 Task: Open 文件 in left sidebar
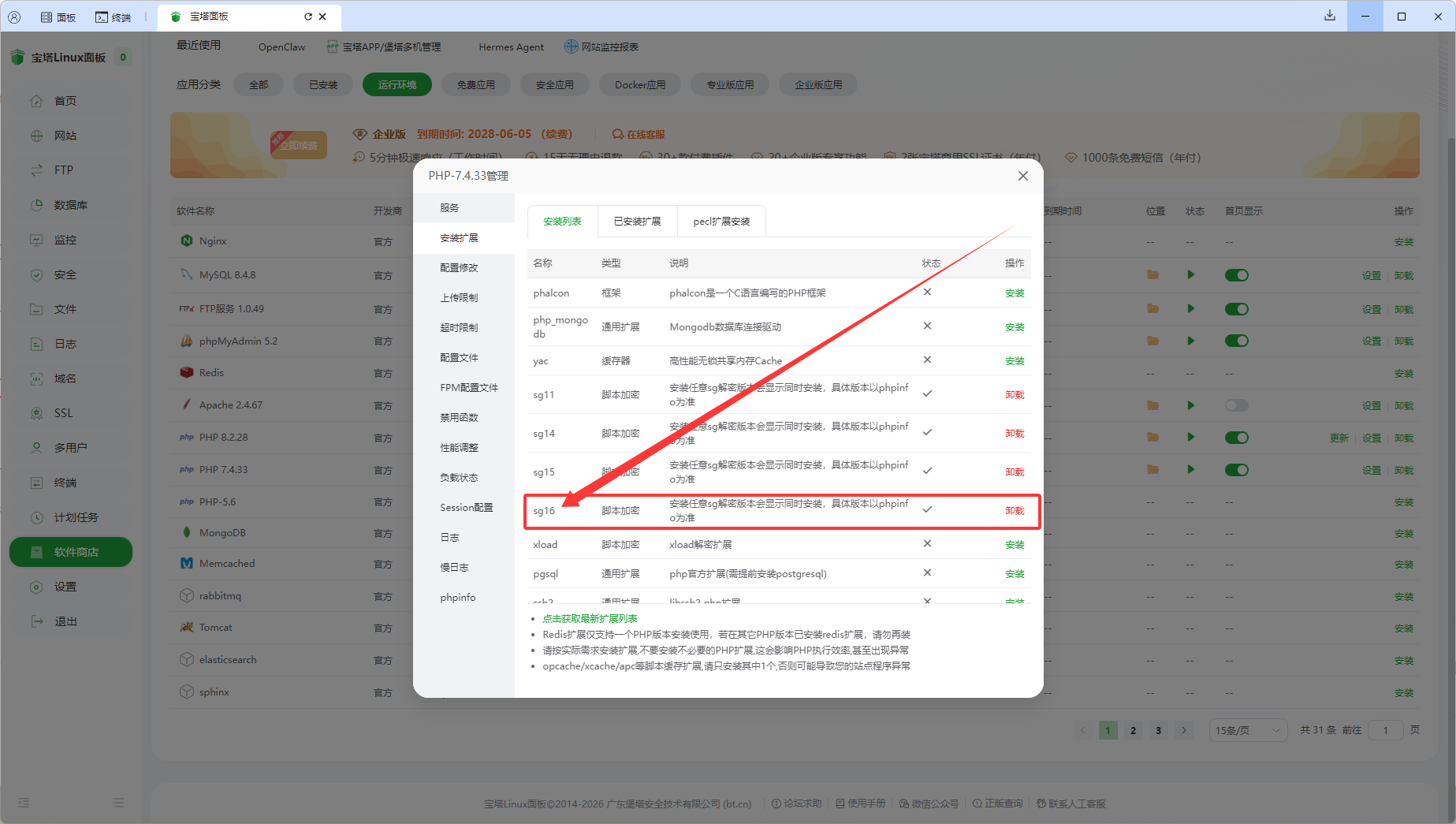71,309
